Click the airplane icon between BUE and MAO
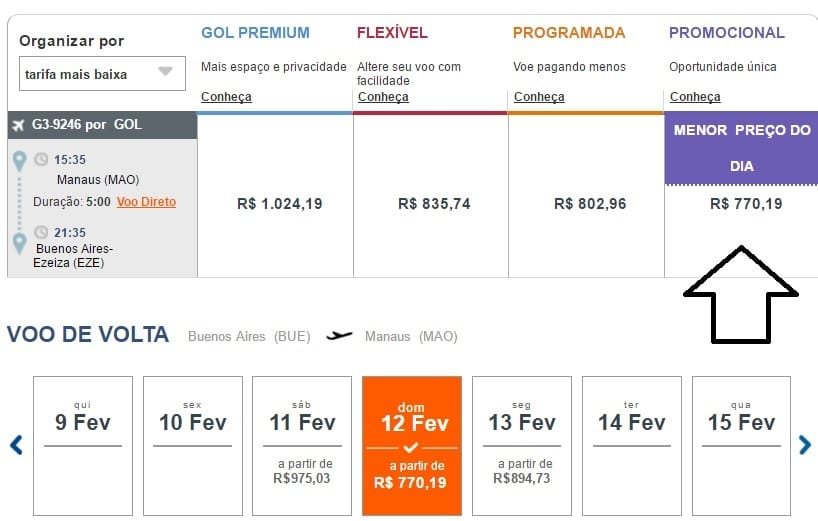The width and height of the screenshot is (818, 521). click(x=339, y=335)
